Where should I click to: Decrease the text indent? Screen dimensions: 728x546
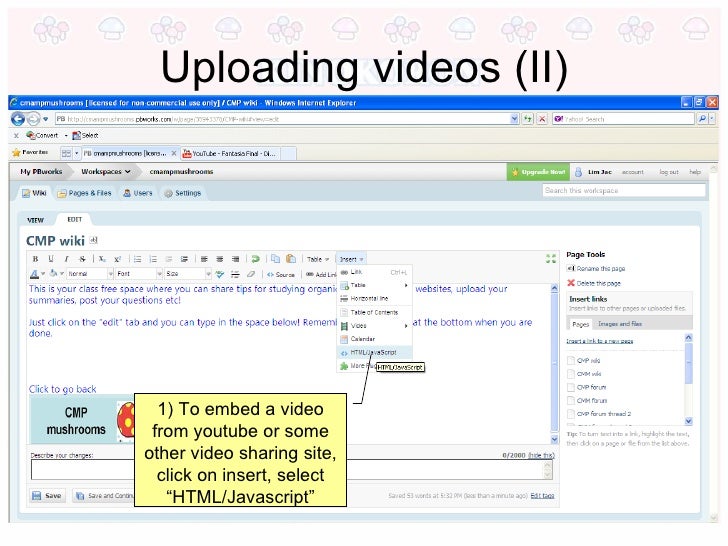pos(169,259)
